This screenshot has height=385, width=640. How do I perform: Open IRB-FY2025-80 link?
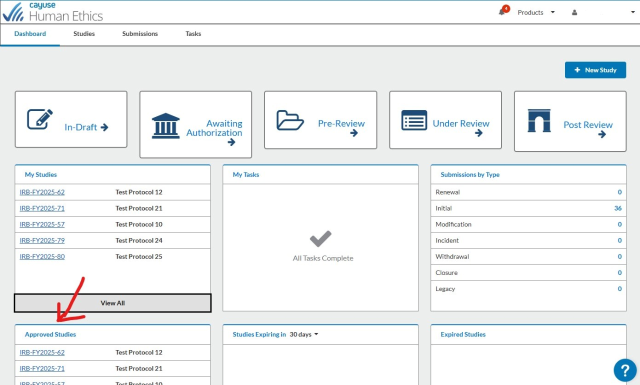point(42,257)
